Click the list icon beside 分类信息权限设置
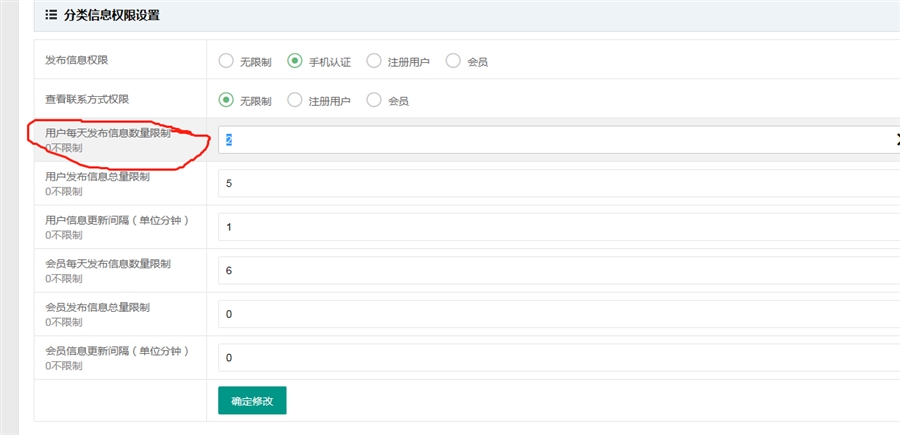This screenshot has height=435, width=900. pos(51,15)
